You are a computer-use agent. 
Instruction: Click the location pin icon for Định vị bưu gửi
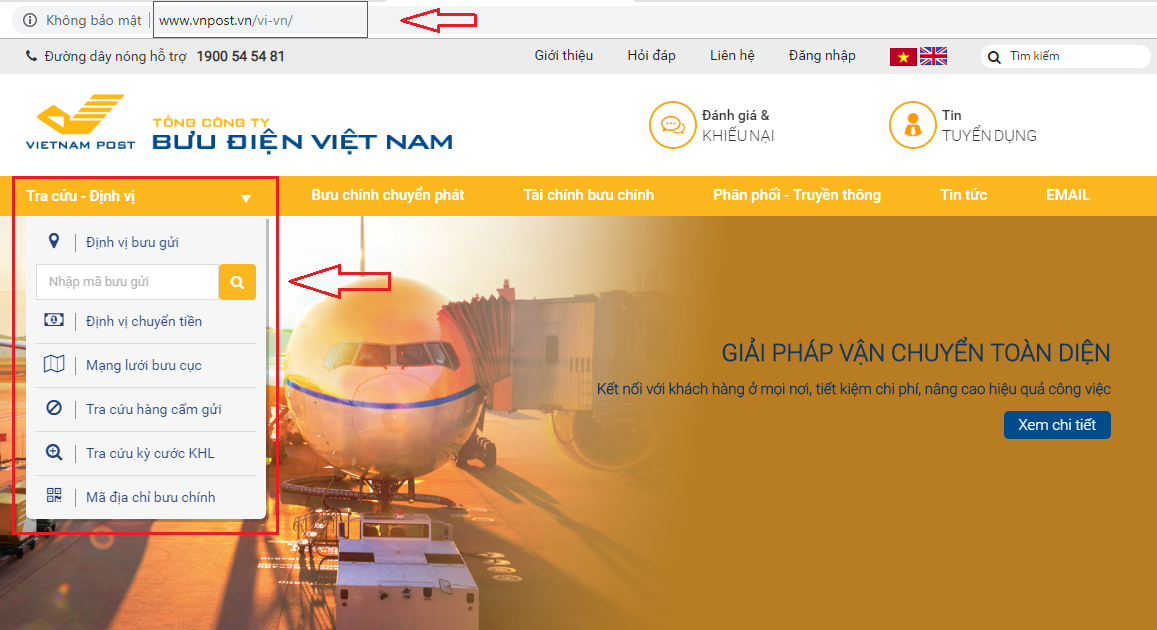[54, 241]
